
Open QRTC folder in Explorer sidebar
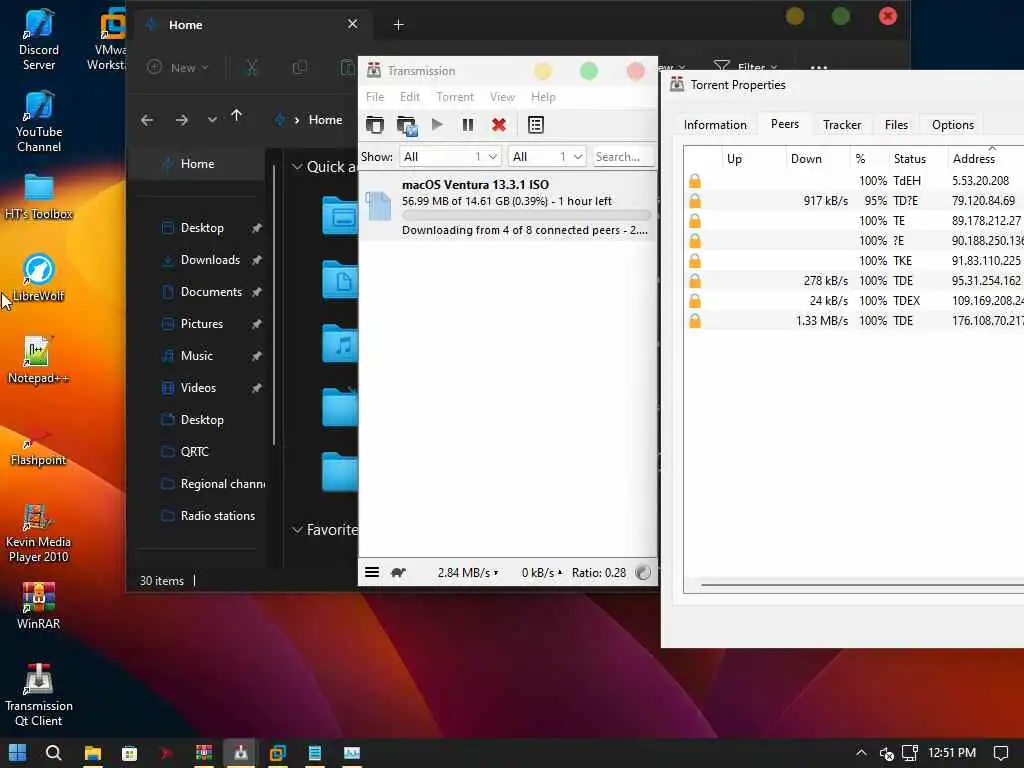click(194, 452)
